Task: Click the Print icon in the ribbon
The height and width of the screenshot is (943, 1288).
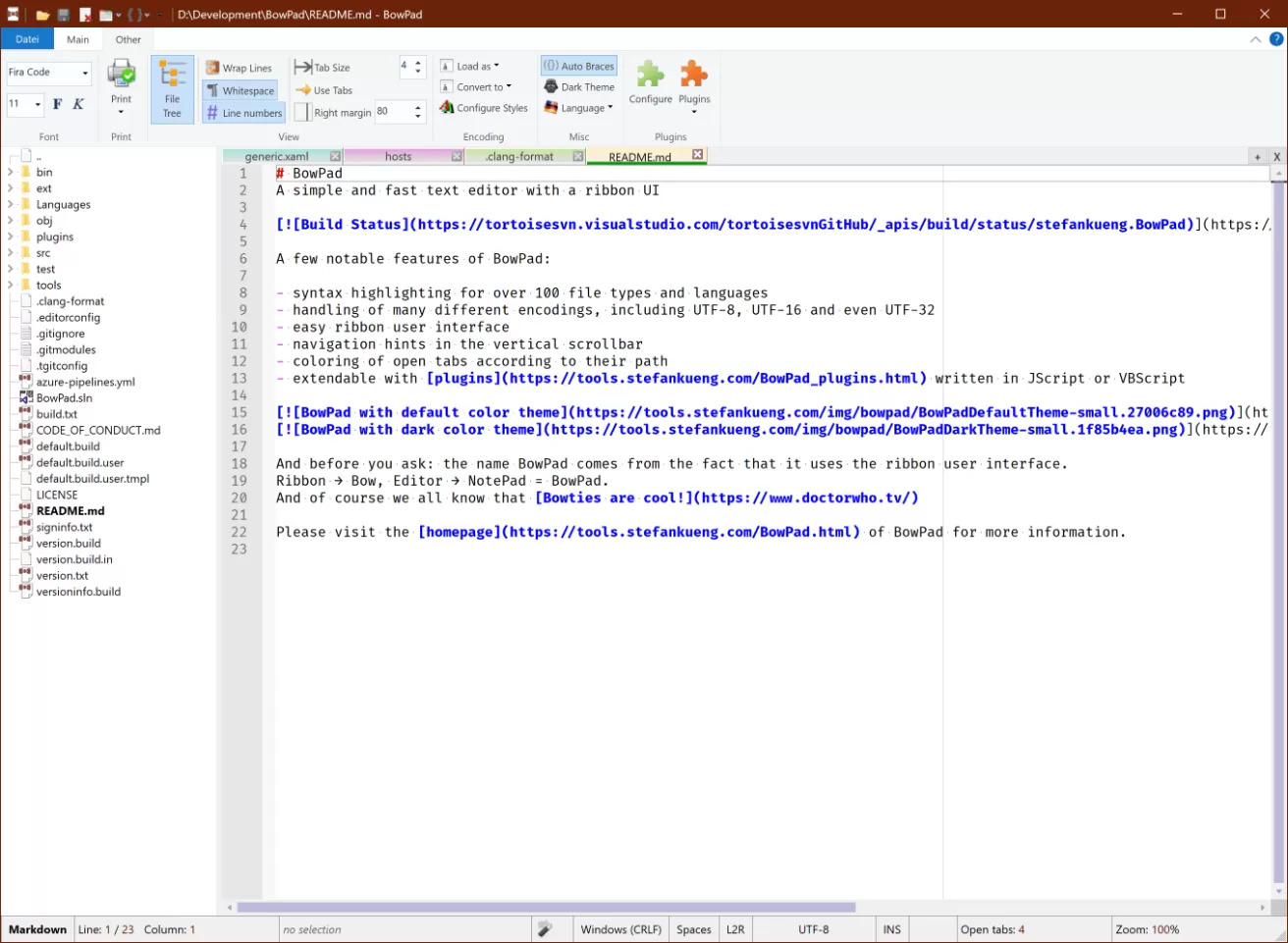Action: [121, 79]
